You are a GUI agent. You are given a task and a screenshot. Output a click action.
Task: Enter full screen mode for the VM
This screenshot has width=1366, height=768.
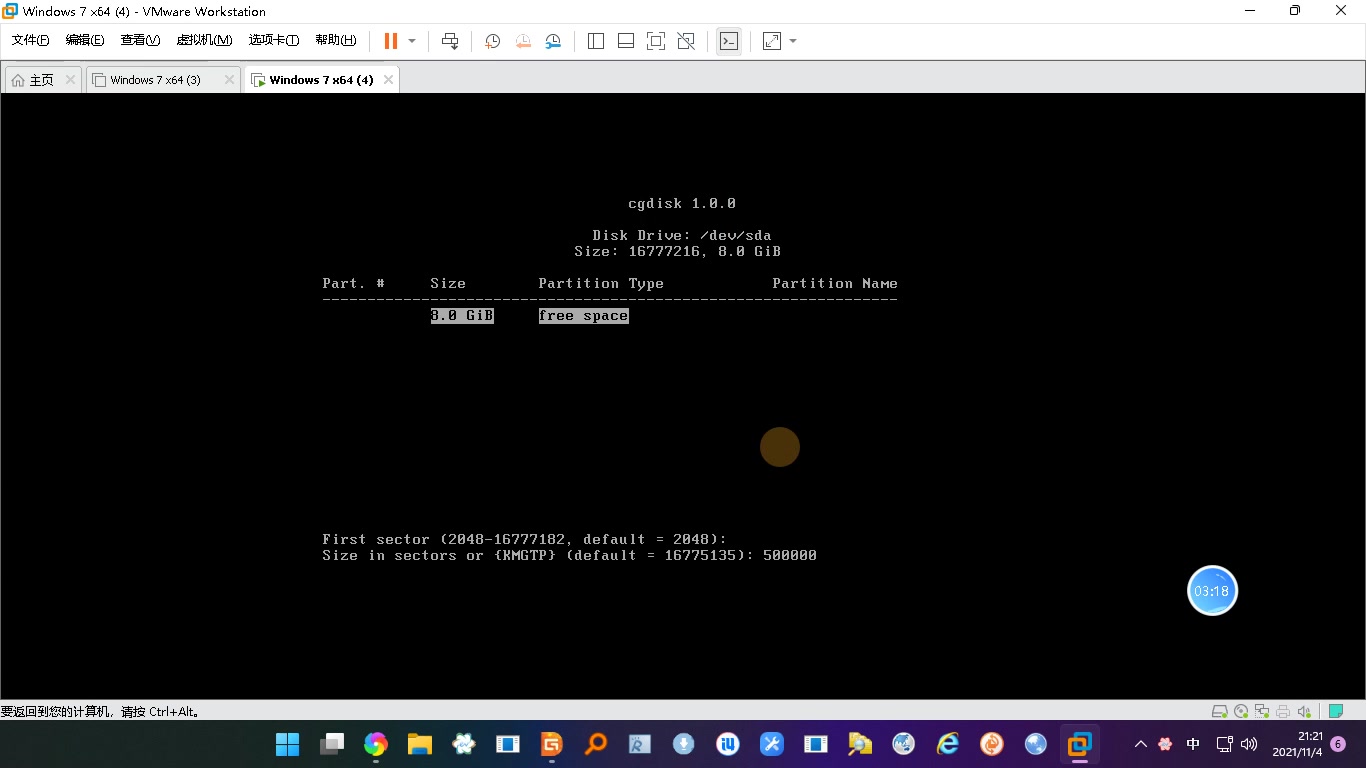(x=654, y=41)
